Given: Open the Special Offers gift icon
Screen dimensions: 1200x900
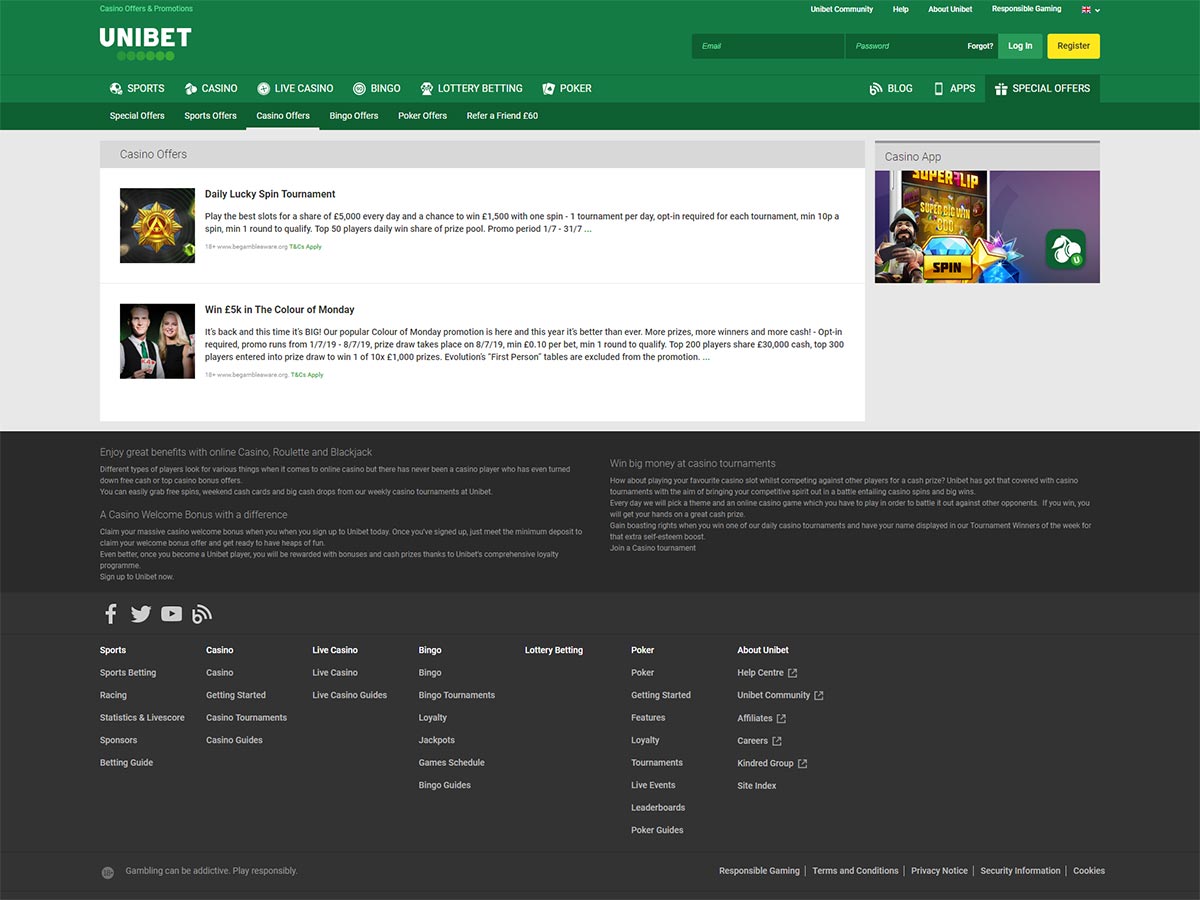Looking at the screenshot, I should (1001, 88).
